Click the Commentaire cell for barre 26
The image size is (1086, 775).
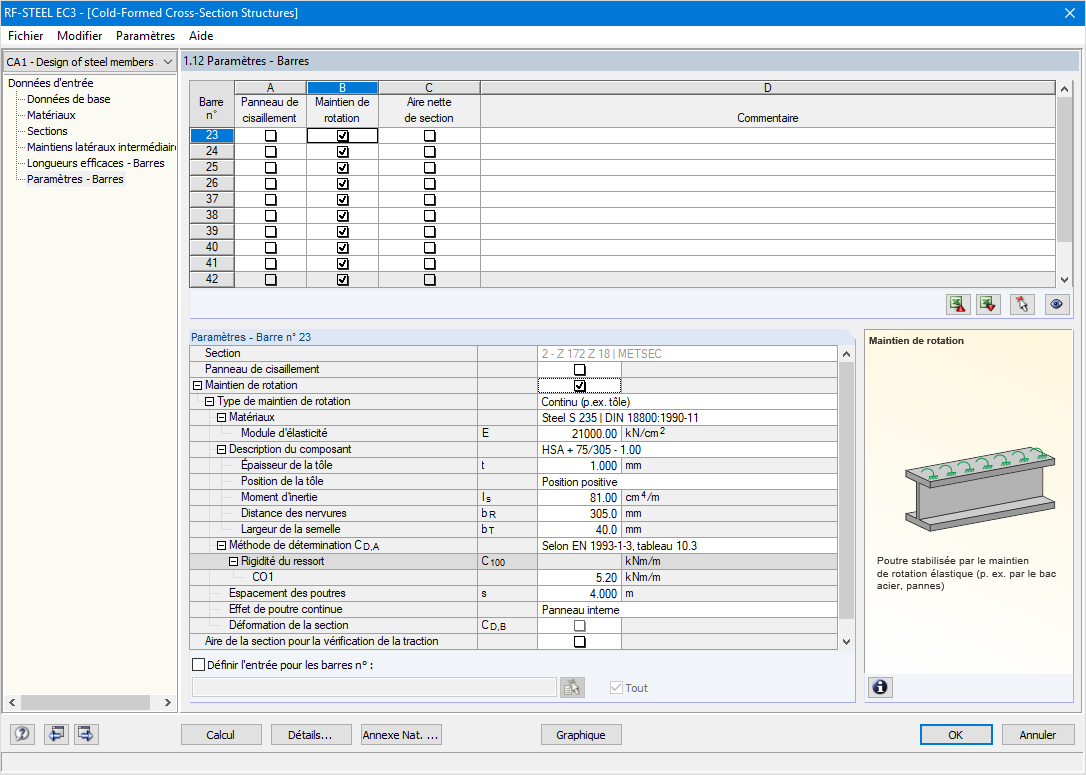[767, 184]
